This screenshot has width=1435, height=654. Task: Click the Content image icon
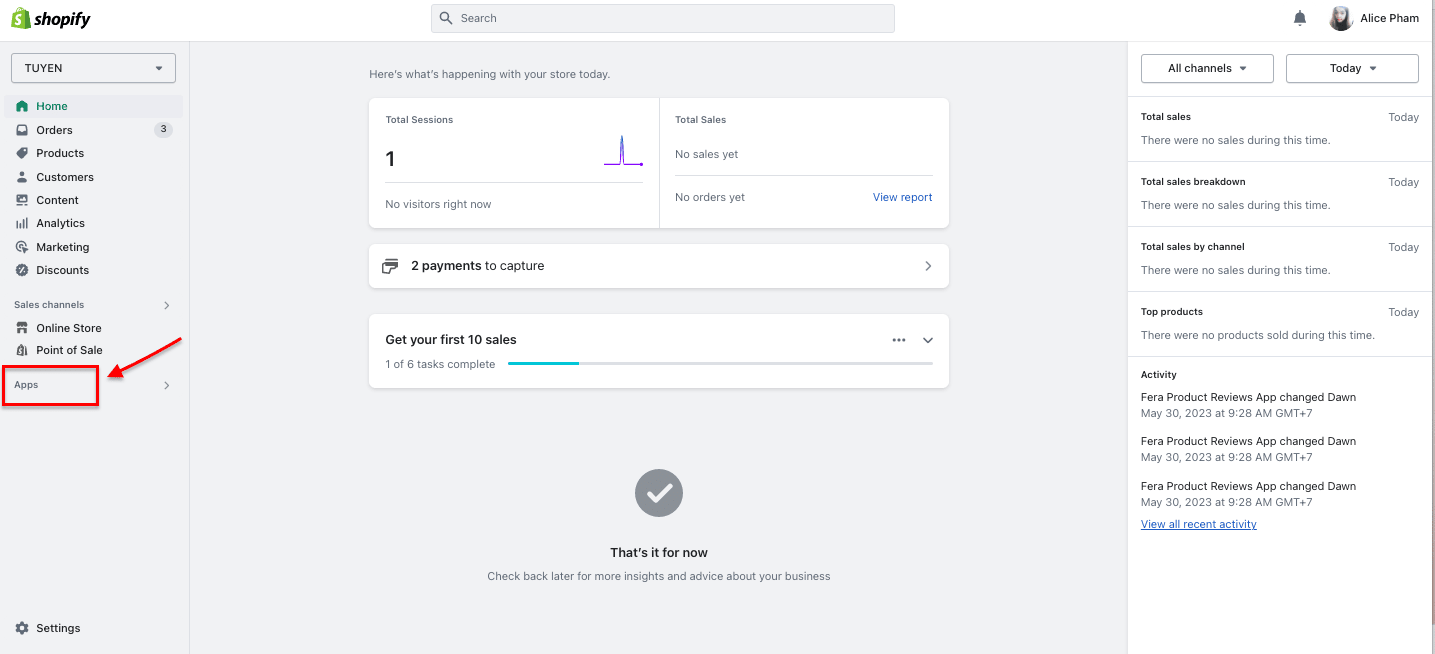click(22, 200)
